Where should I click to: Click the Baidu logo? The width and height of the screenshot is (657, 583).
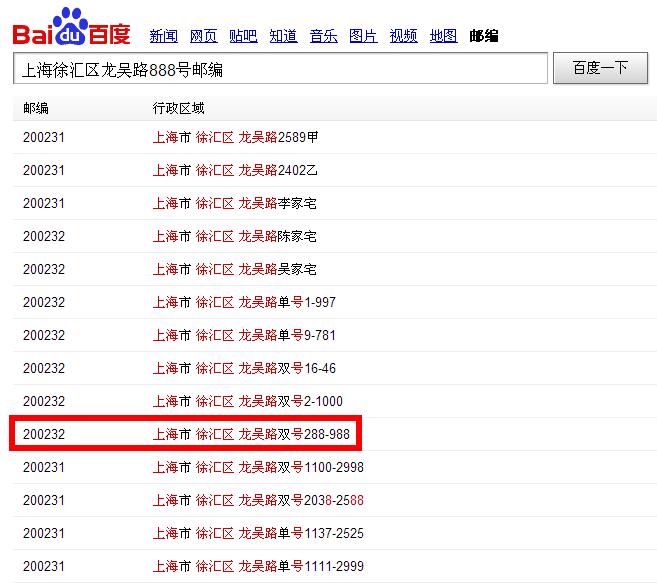pos(71,26)
